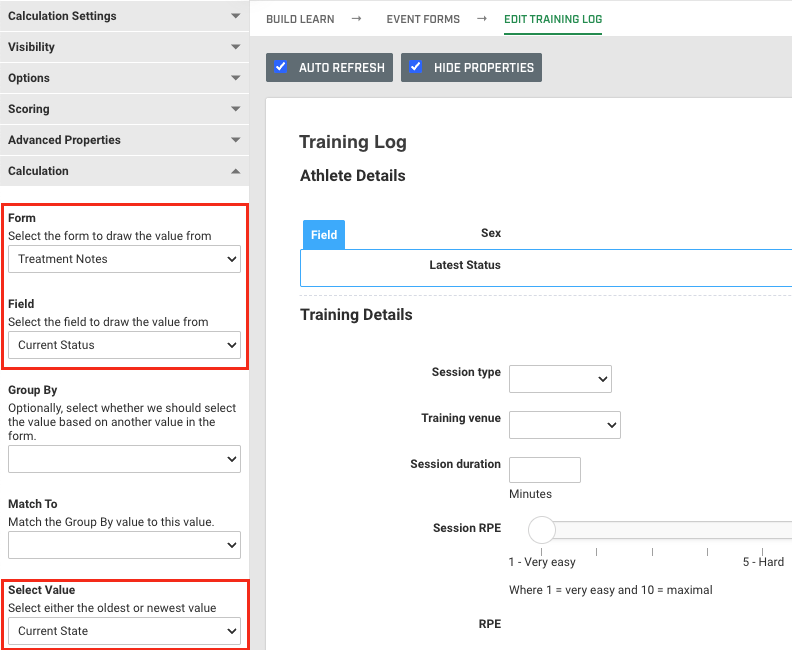792x650 pixels.
Task: Open the Session type dropdown
Action: click(560, 379)
